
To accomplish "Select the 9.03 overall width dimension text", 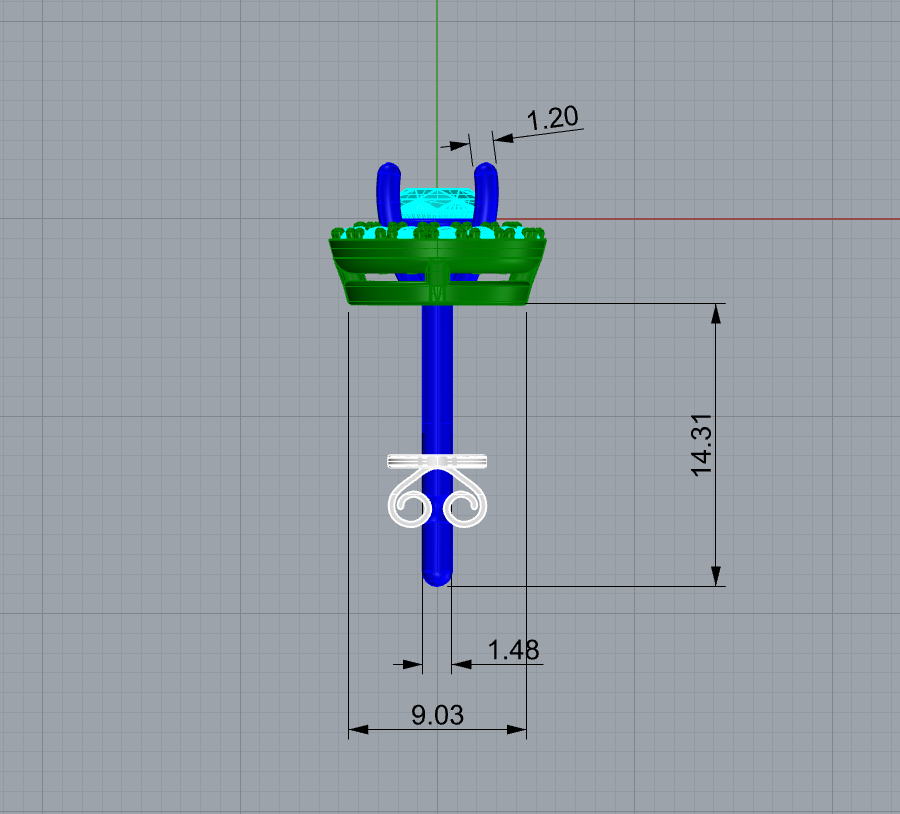I will point(437,715).
